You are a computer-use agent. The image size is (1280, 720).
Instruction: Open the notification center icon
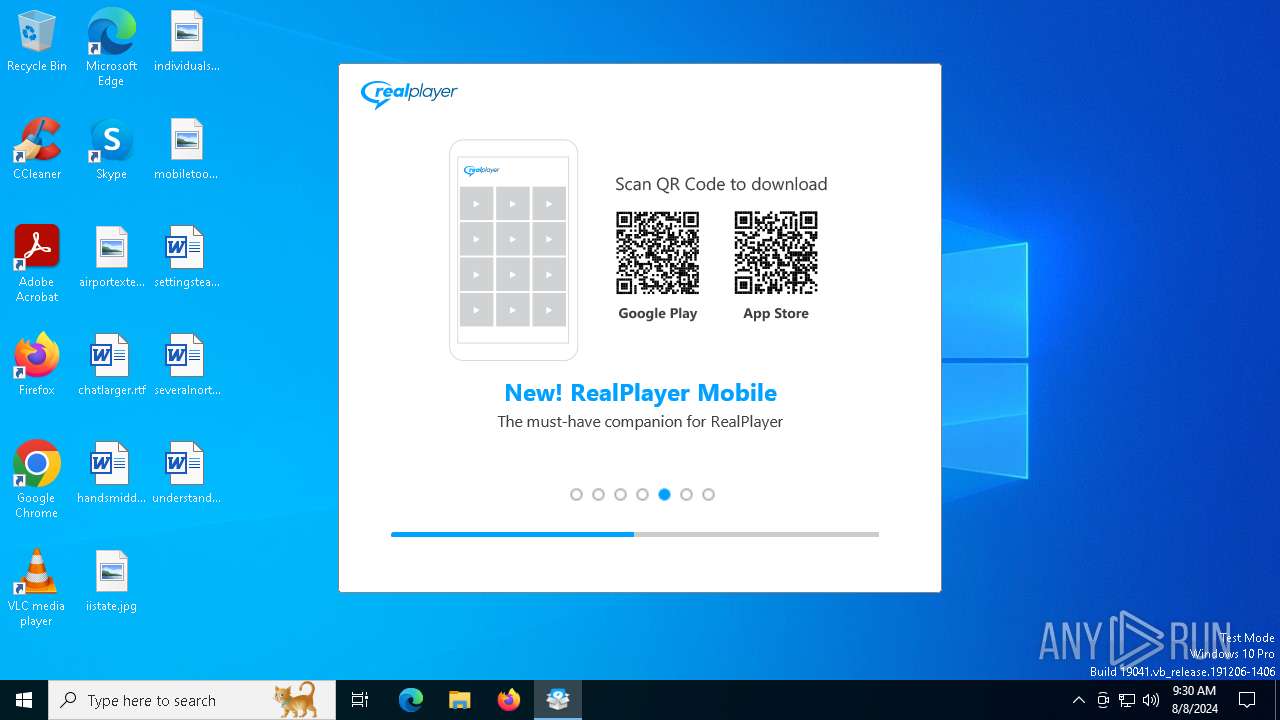[x=1247, y=700]
